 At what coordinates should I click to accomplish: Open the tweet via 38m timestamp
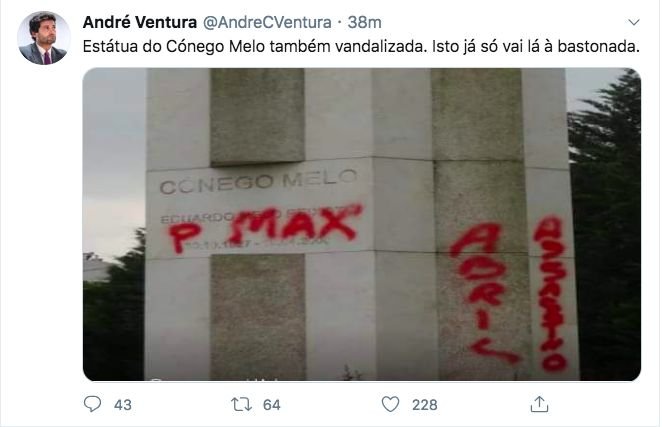tap(364, 22)
